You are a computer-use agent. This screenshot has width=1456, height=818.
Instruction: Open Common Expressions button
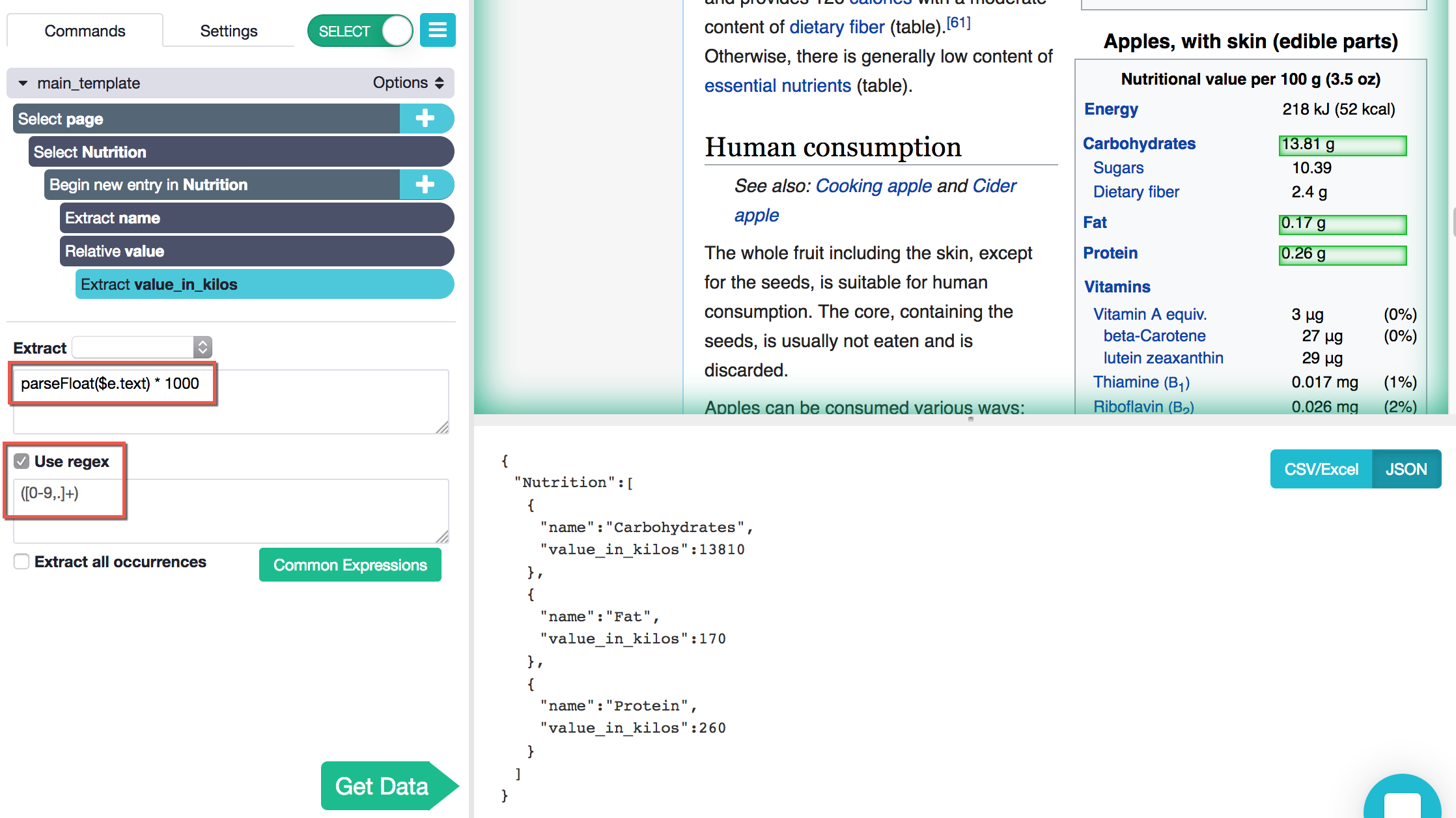350,565
